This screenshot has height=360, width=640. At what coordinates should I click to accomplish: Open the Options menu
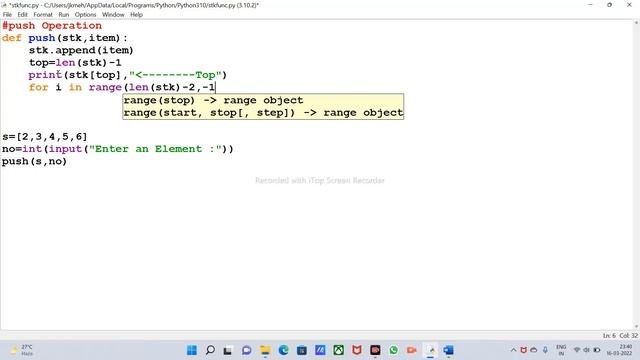tap(85, 15)
